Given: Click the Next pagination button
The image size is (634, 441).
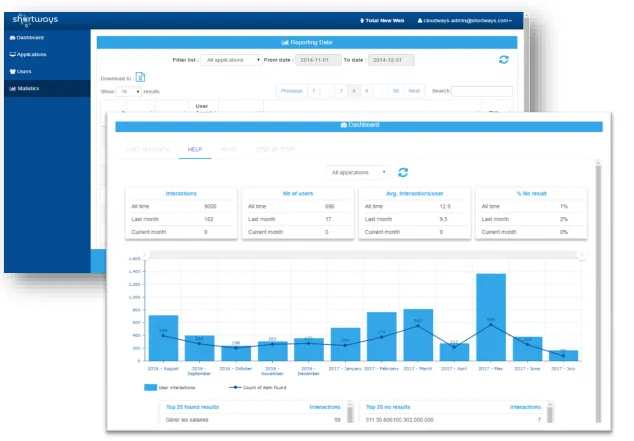Looking at the screenshot, I should click(x=414, y=91).
